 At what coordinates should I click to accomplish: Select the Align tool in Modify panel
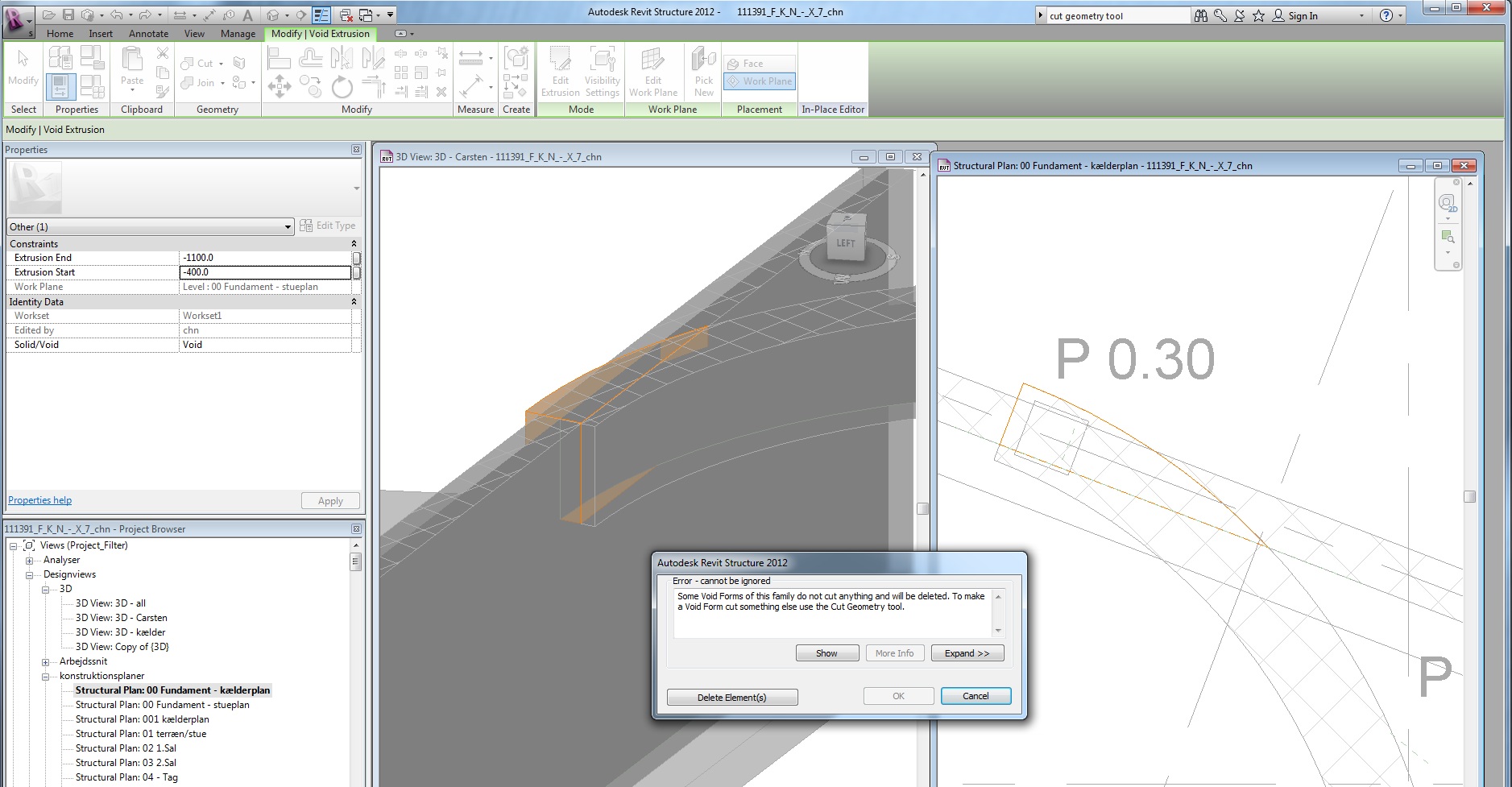coord(279,57)
